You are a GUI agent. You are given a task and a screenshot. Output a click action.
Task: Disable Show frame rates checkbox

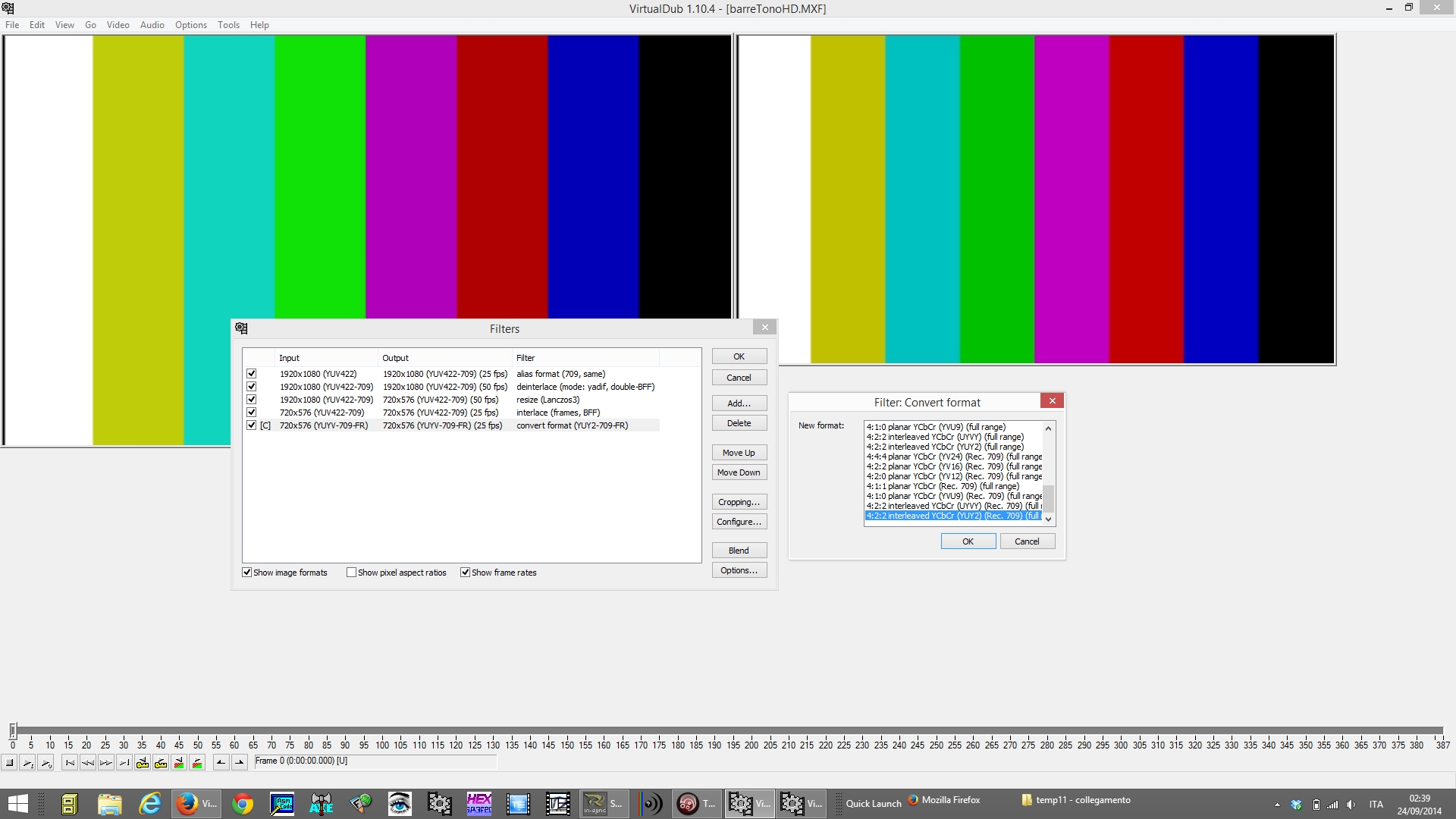(x=465, y=573)
